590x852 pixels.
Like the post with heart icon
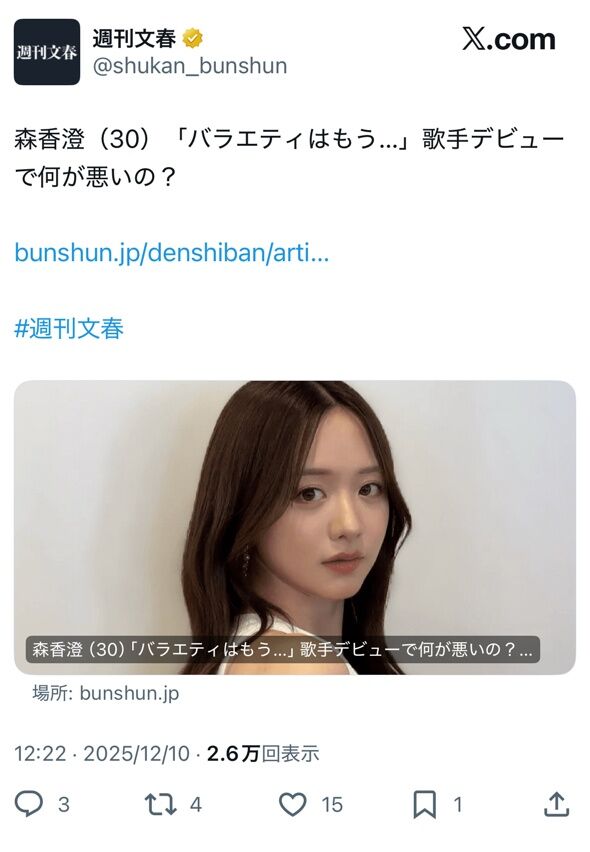(x=293, y=804)
